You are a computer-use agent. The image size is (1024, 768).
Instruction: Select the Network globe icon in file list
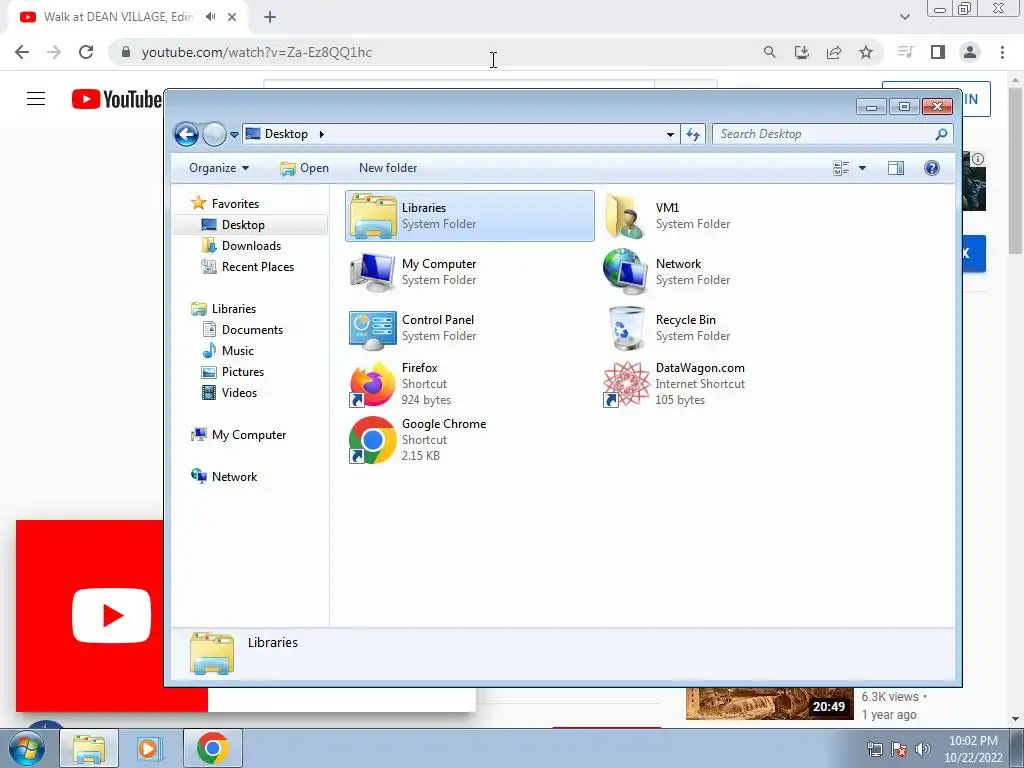pos(626,272)
